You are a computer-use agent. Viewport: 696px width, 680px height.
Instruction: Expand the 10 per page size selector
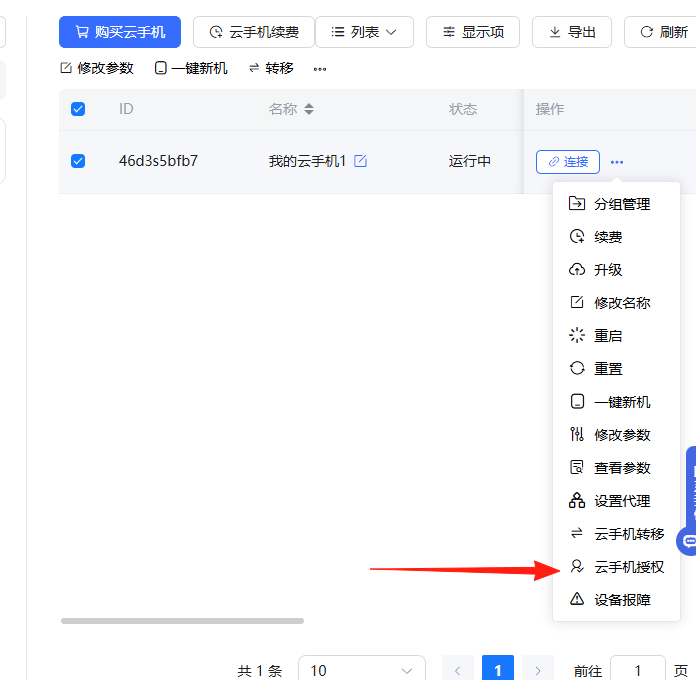click(361, 671)
